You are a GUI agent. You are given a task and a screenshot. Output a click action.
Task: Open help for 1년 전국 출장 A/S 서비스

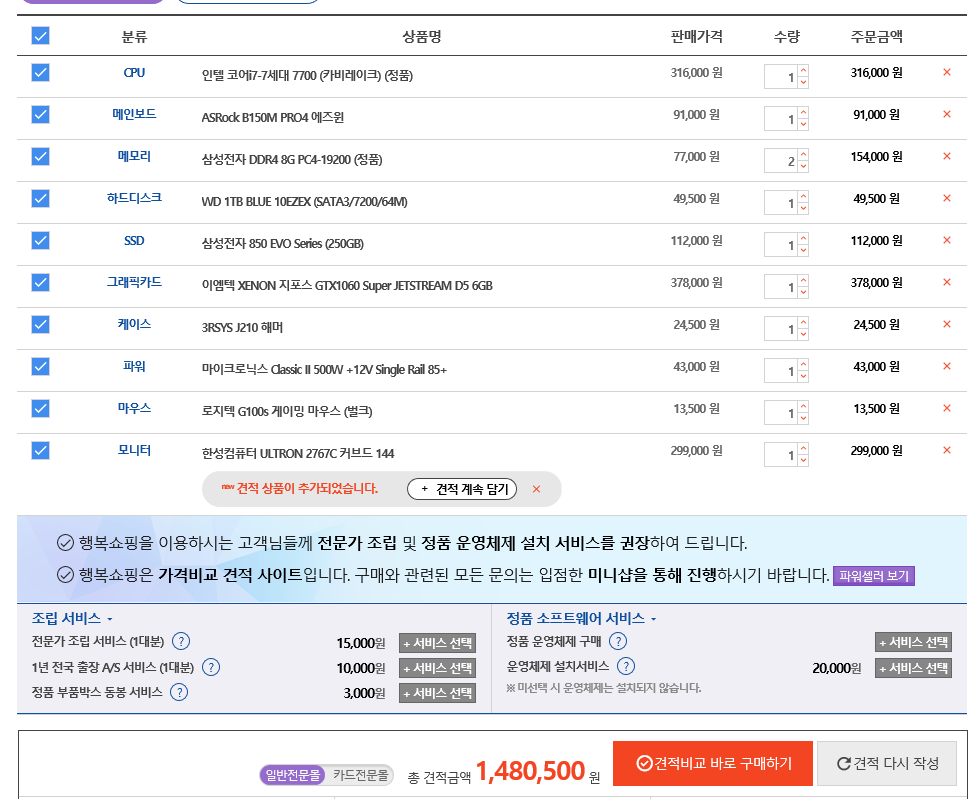coord(211,667)
